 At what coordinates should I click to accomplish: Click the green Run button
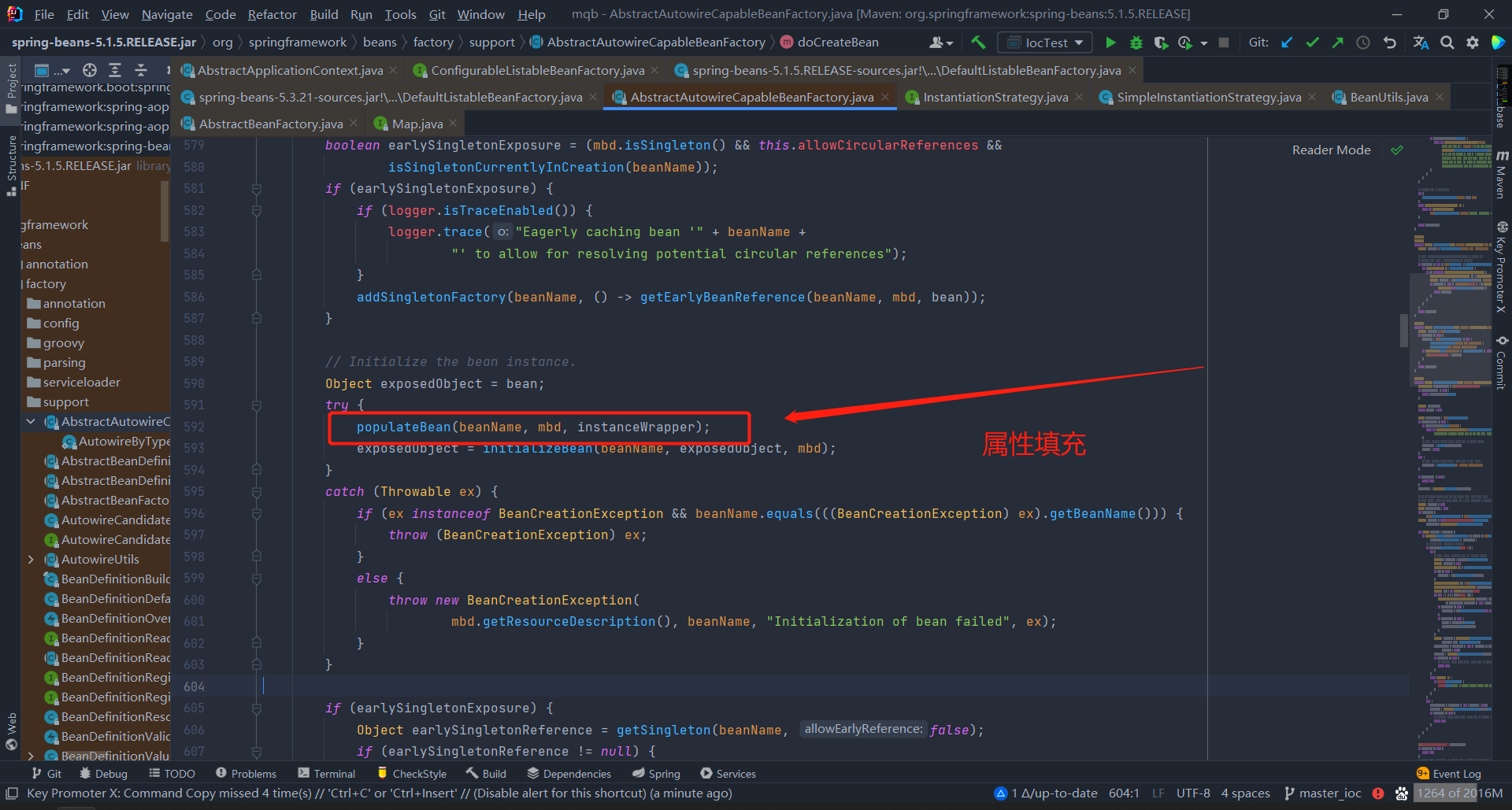point(1110,43)
